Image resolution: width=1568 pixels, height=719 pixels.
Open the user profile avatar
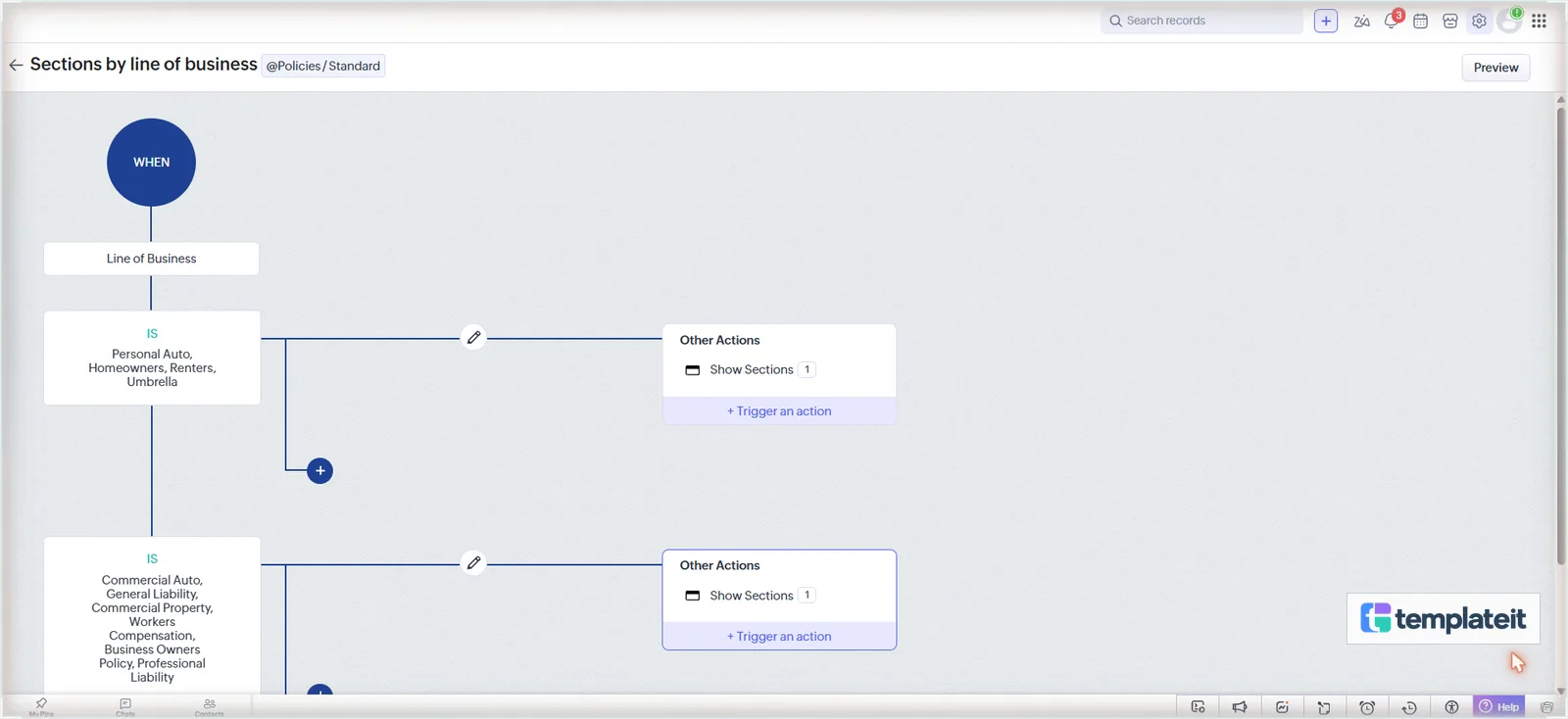(1510, 21)
